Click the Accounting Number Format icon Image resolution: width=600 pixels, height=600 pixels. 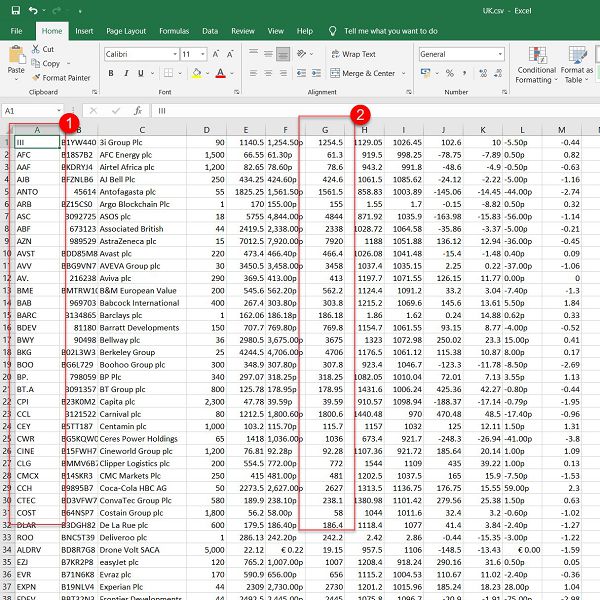[x=425, y=73]
